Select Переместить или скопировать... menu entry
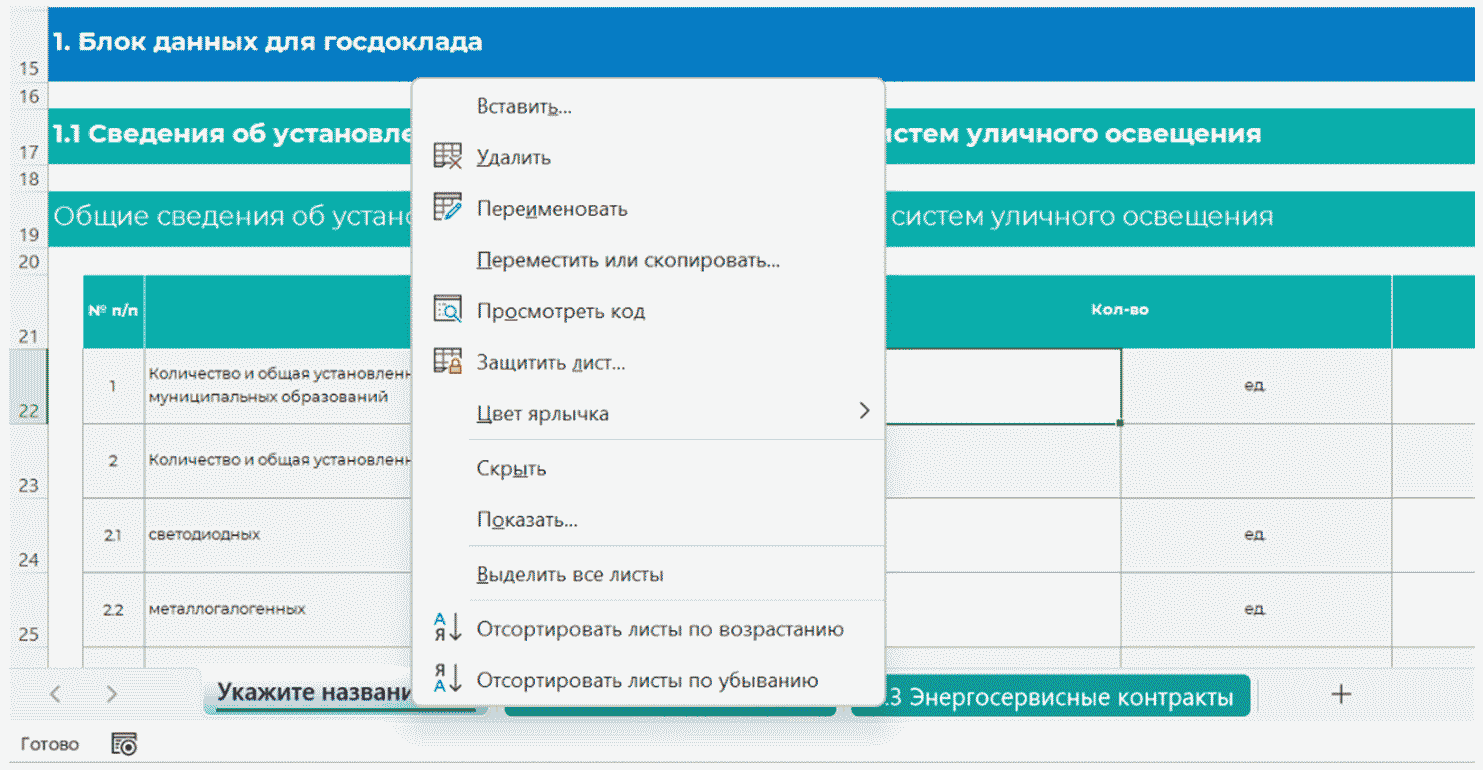The height and width of the screenshot is (770, 1483). tap(628, 260)
